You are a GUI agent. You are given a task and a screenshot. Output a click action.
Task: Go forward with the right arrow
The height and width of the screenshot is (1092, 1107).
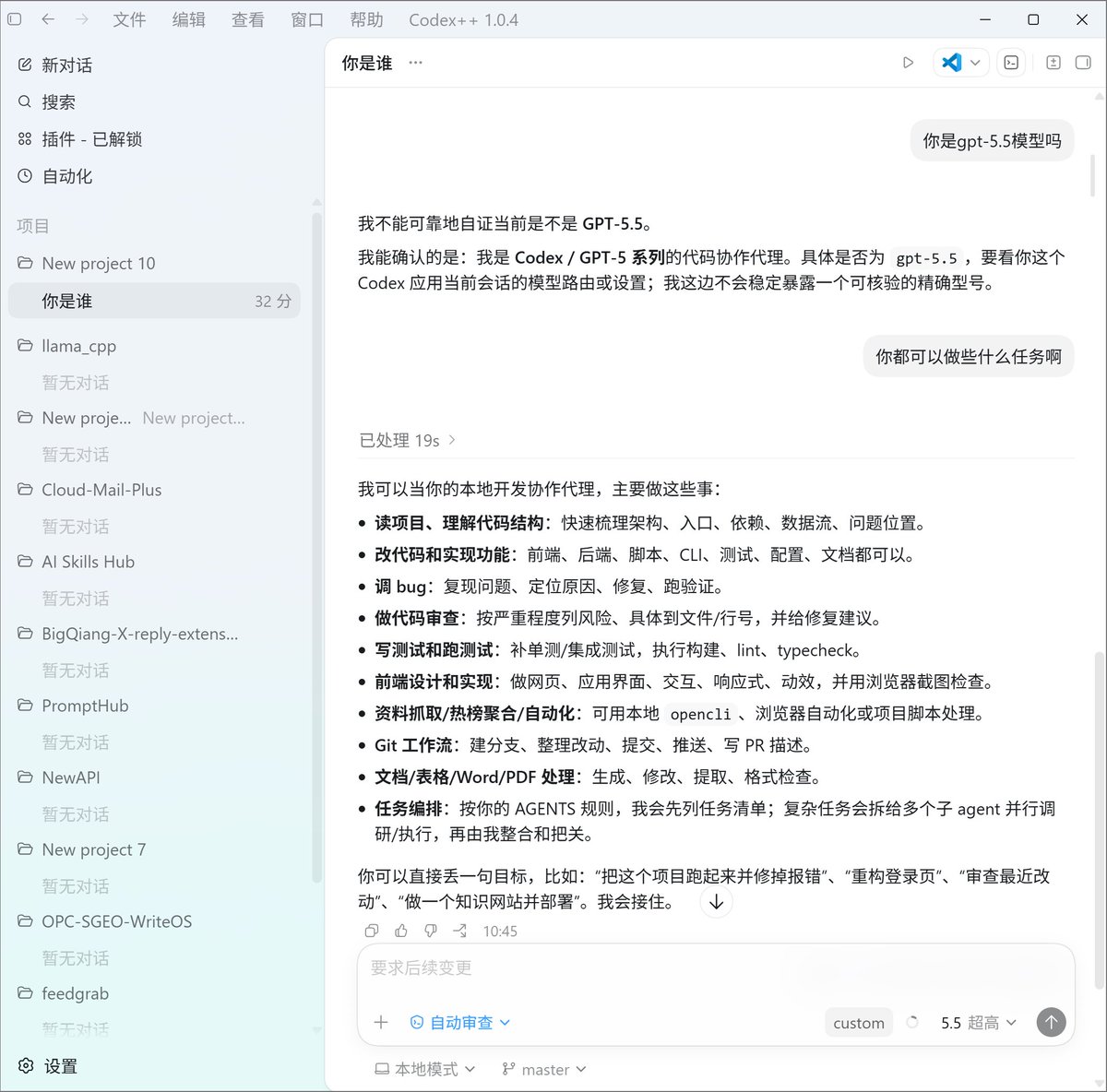pos(82,19)
